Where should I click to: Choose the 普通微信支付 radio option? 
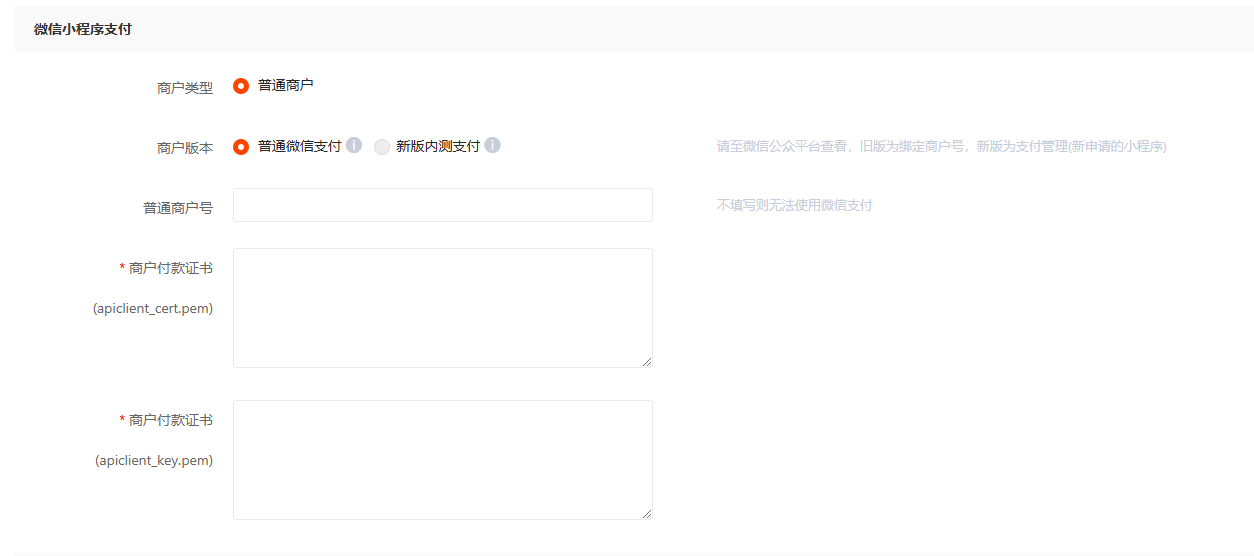pyautogui.click(x=241, y=147)
